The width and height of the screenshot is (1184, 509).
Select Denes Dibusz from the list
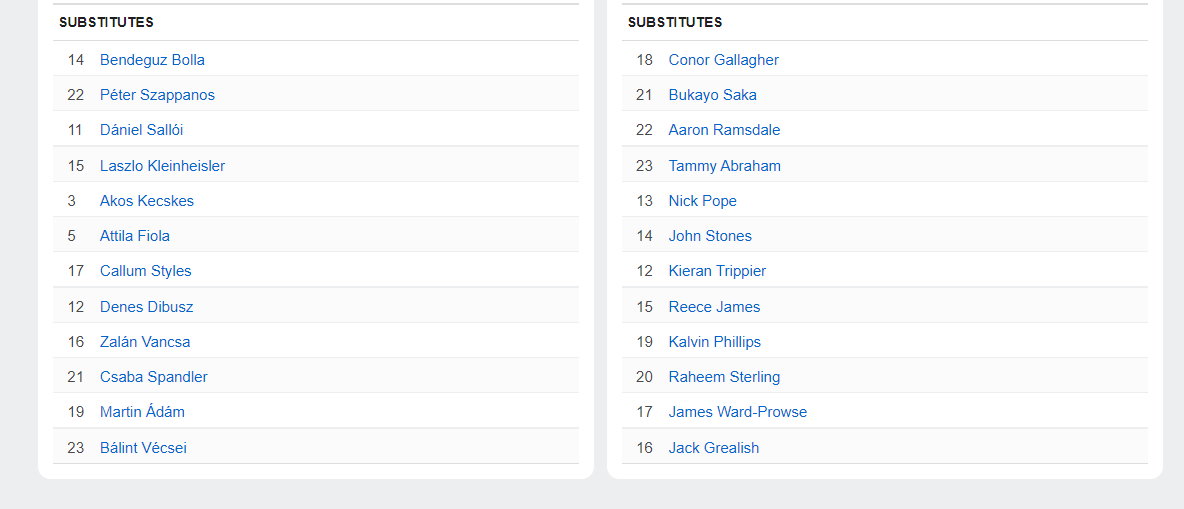pos(146,307)
